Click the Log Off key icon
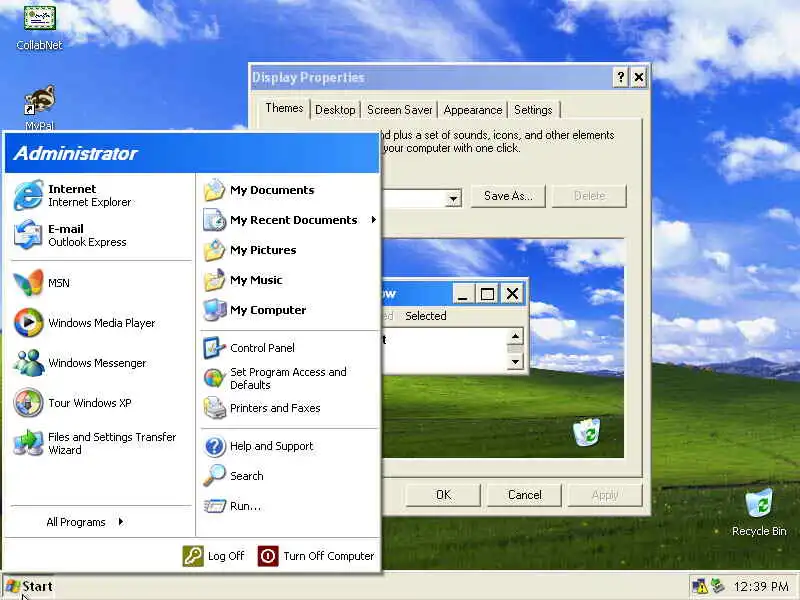The image size is (800, 600). coord(193,556)
